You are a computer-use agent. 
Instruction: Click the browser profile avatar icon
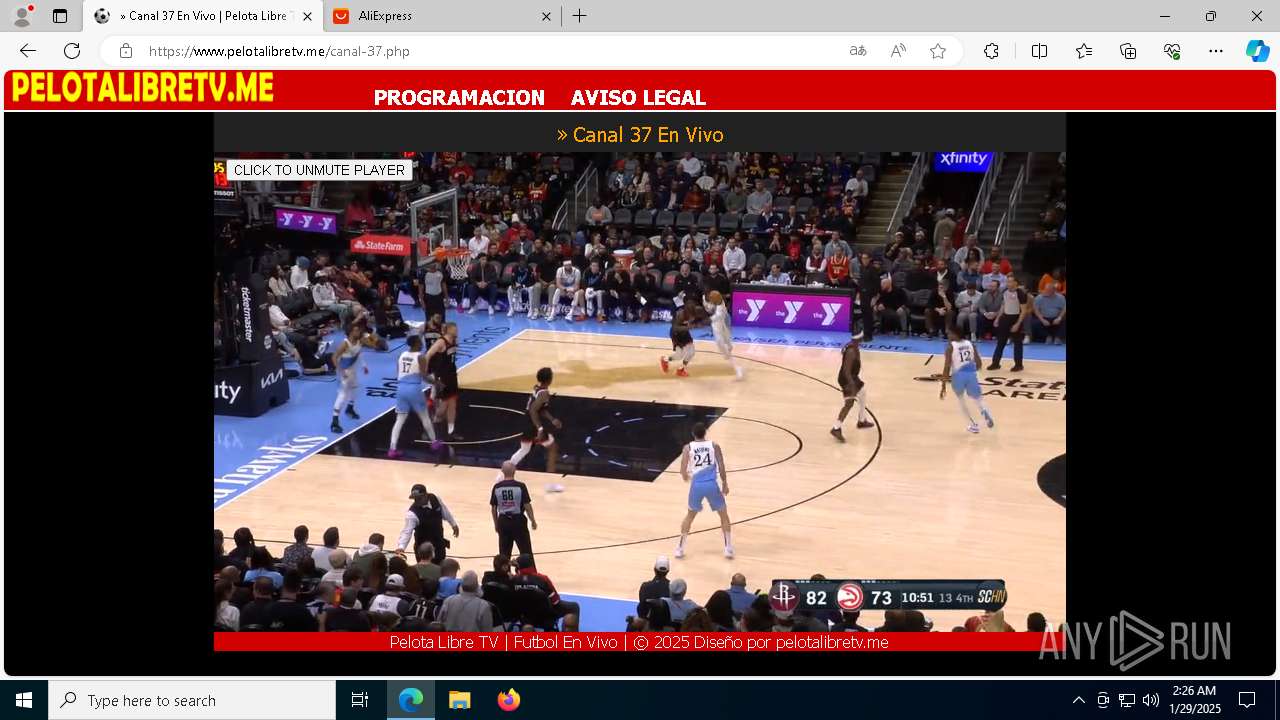pyautogui.click(x=22, y=16)
